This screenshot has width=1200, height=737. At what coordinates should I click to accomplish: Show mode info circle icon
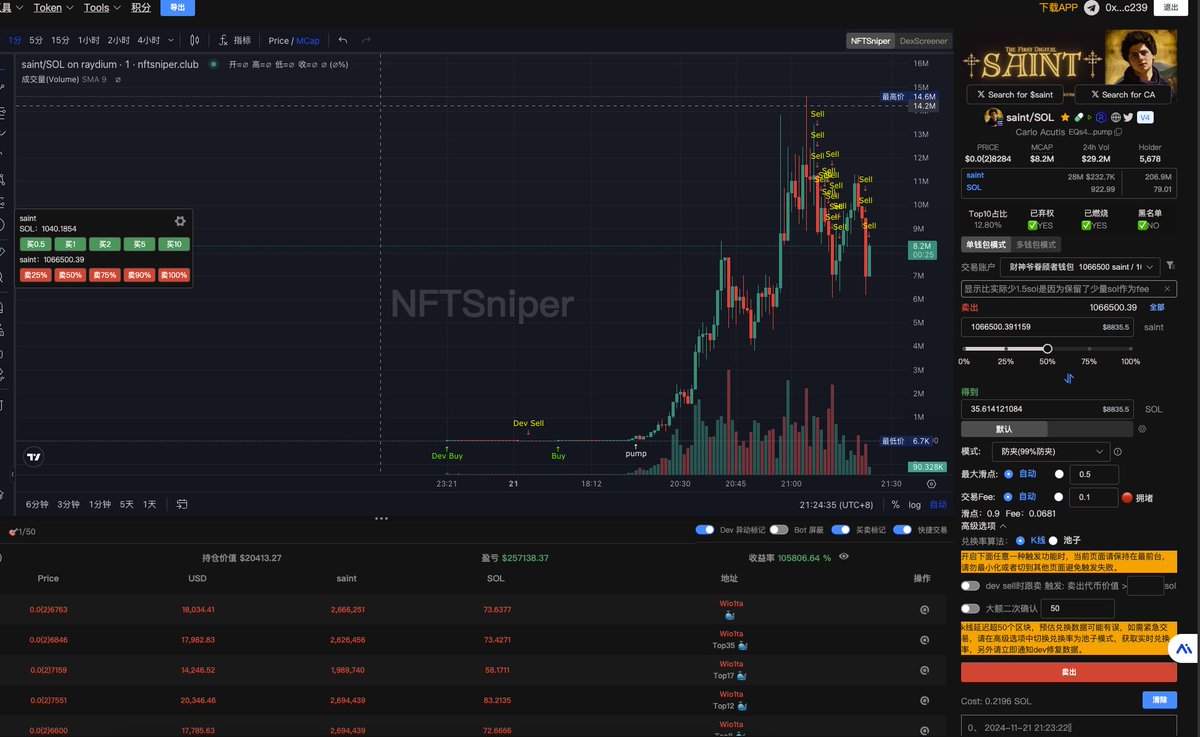tap(1117, 452)
